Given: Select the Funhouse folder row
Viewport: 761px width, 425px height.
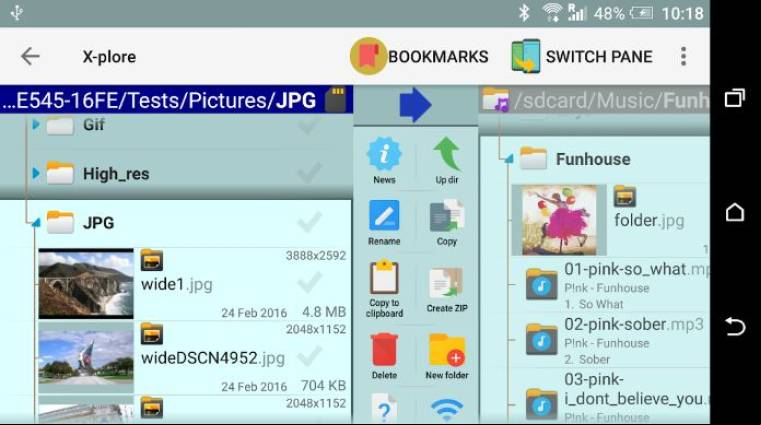Looking at the screenshot, I should click(595, 159).
